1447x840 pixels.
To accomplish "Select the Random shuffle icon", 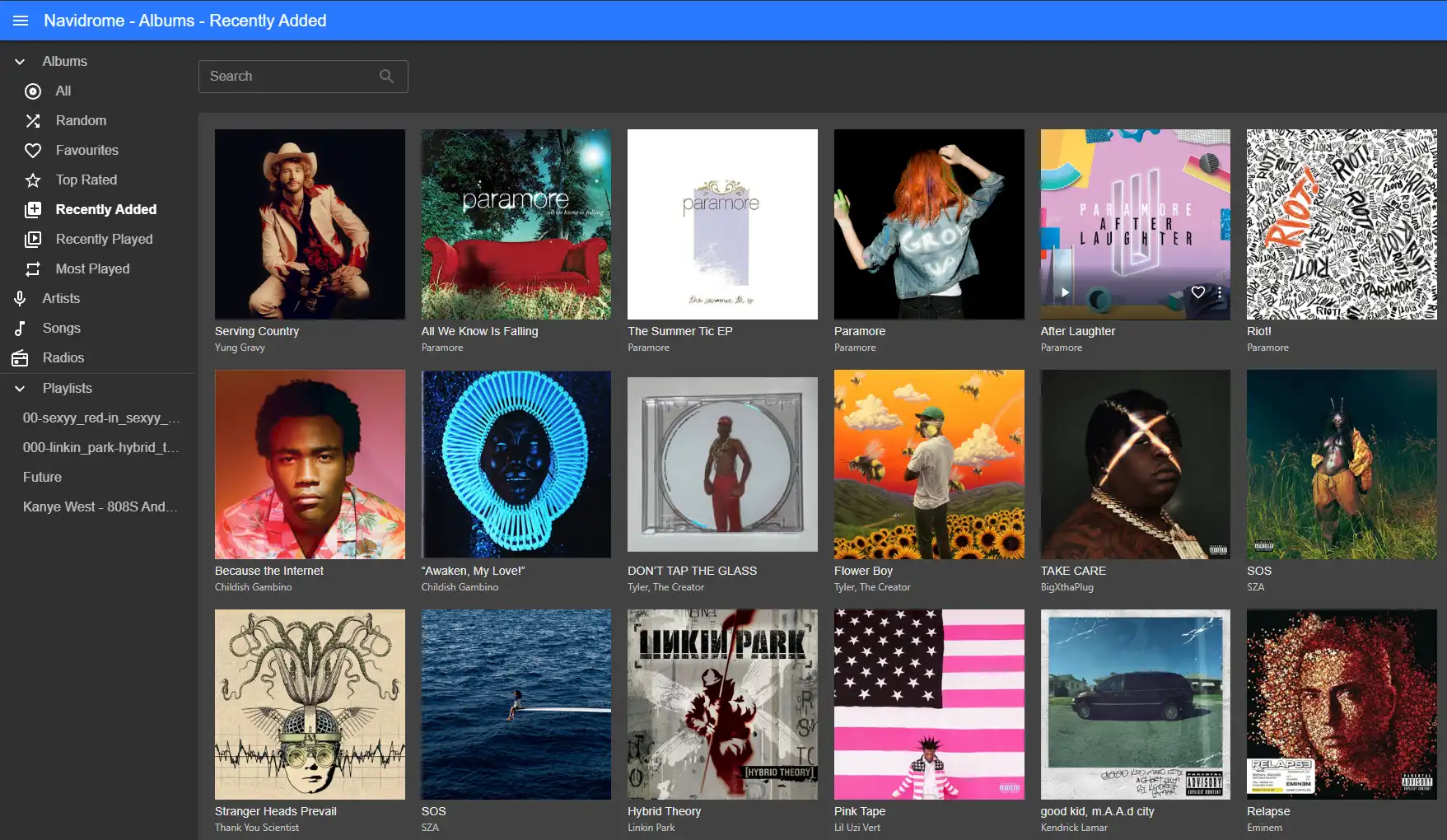I will pyautogui.click(x=33, y=121).
